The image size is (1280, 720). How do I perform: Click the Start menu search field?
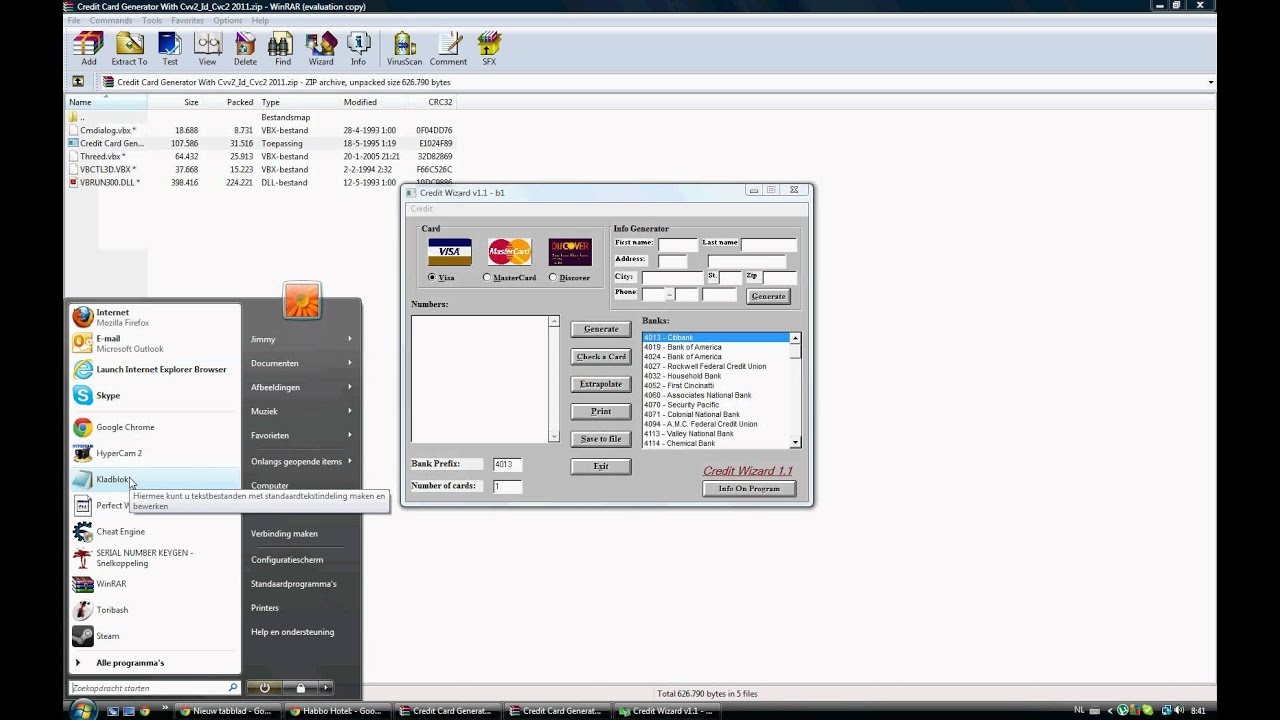point(148,688)
